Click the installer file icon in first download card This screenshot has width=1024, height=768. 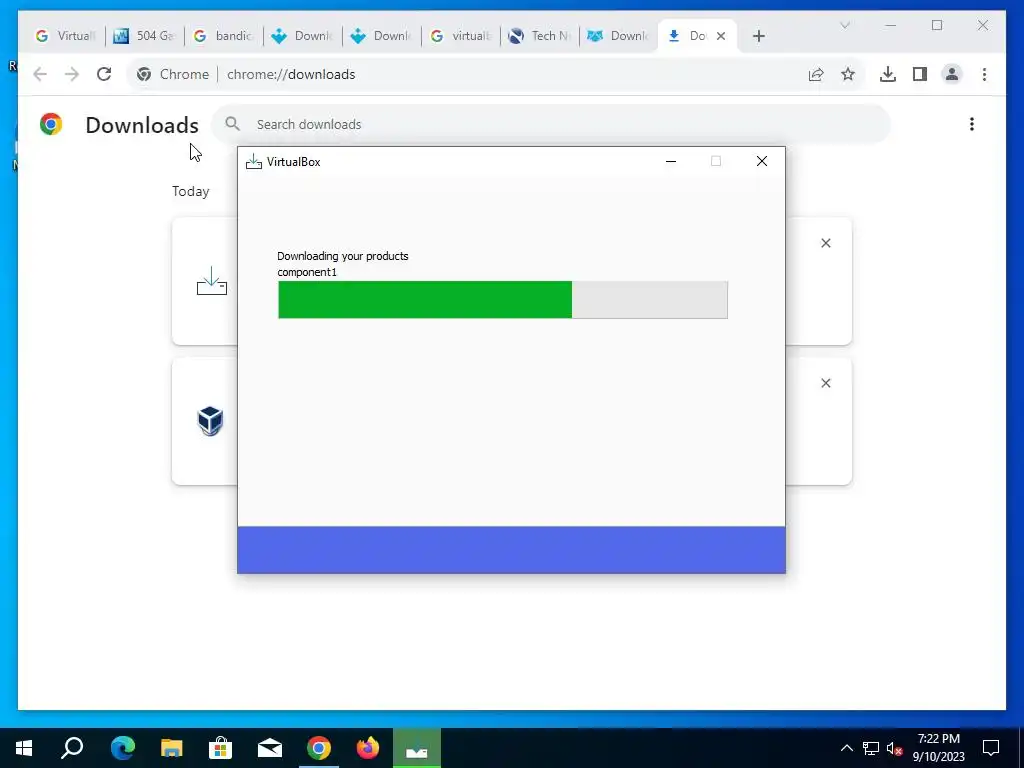[x=212, y=281]
